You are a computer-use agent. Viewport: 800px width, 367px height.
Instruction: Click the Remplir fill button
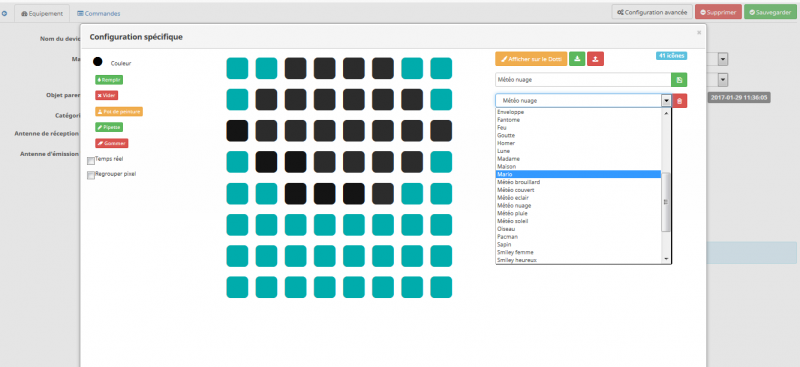(109, 80)
